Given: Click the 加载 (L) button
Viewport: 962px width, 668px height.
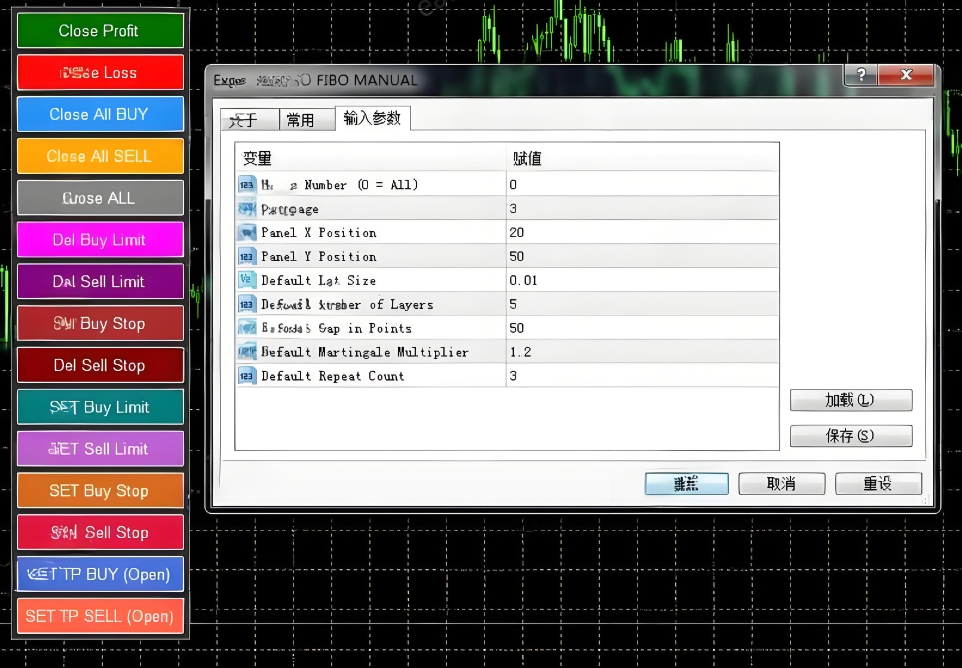Looking at the screenshot, I should 850,400.
